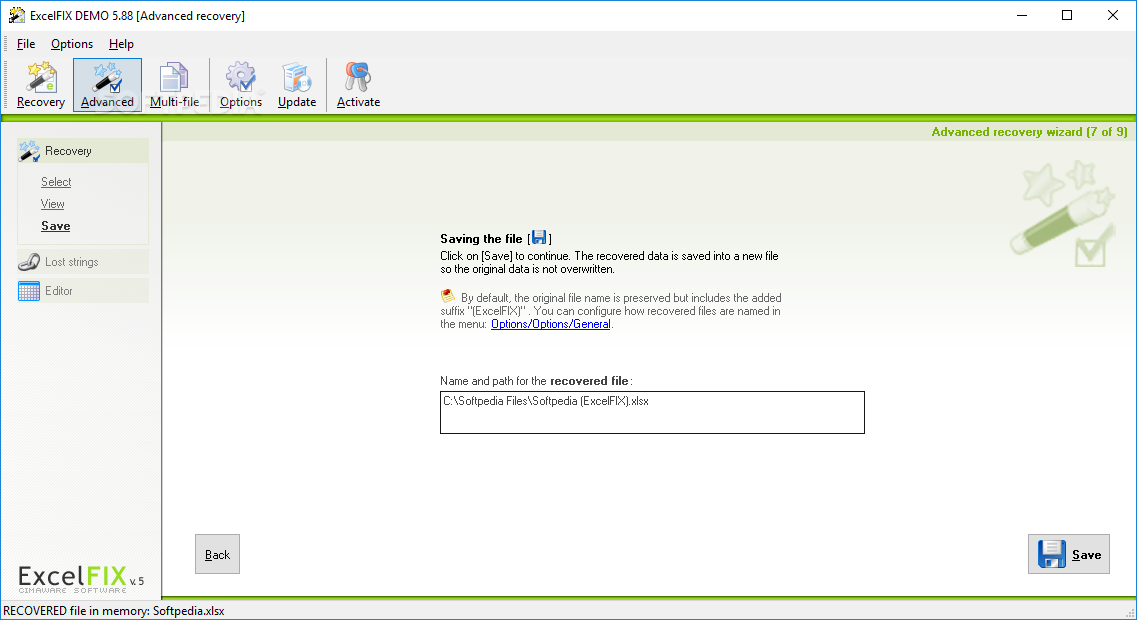Open the Help menu
Viewport: 1137px width, 620px height.
(121, 44)
